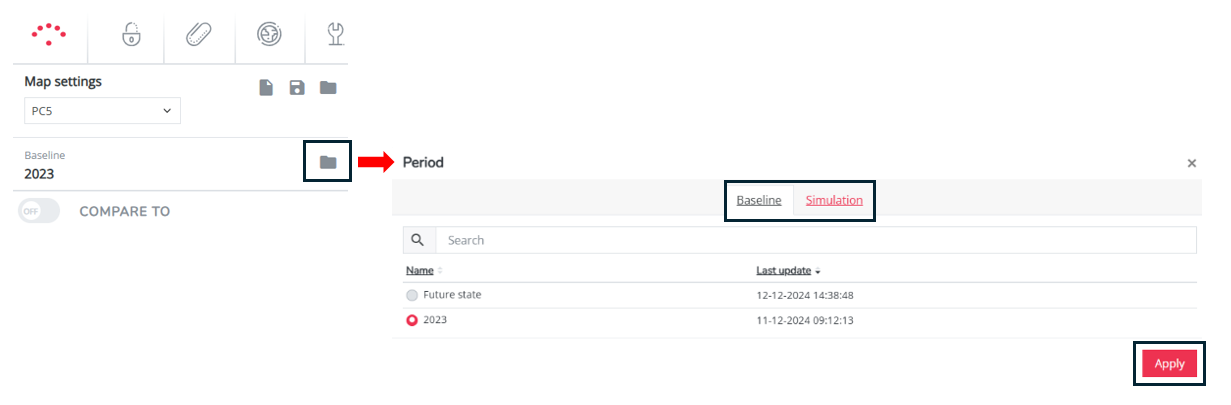Select the paperclip icon in top bar
This screenshot has width=1231, height=405.
[198, 35]
